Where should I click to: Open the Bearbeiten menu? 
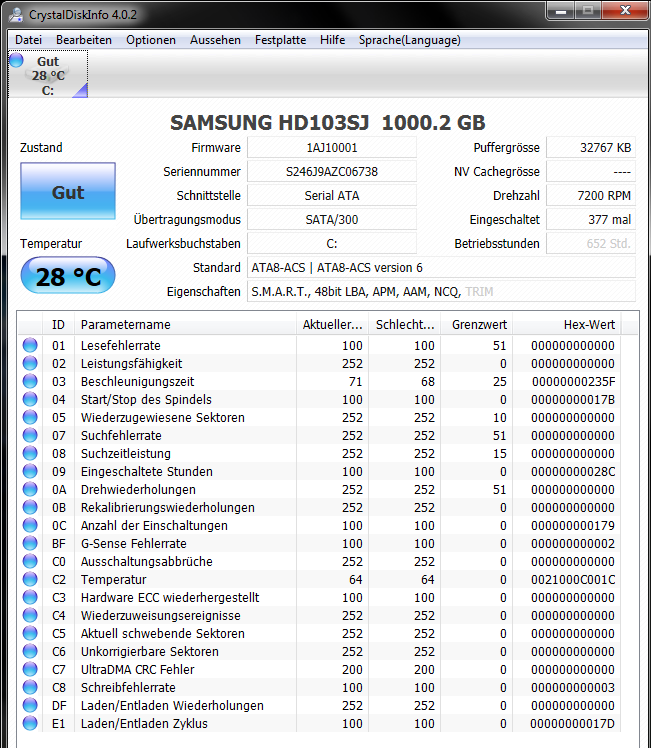(x=84, y=40)
